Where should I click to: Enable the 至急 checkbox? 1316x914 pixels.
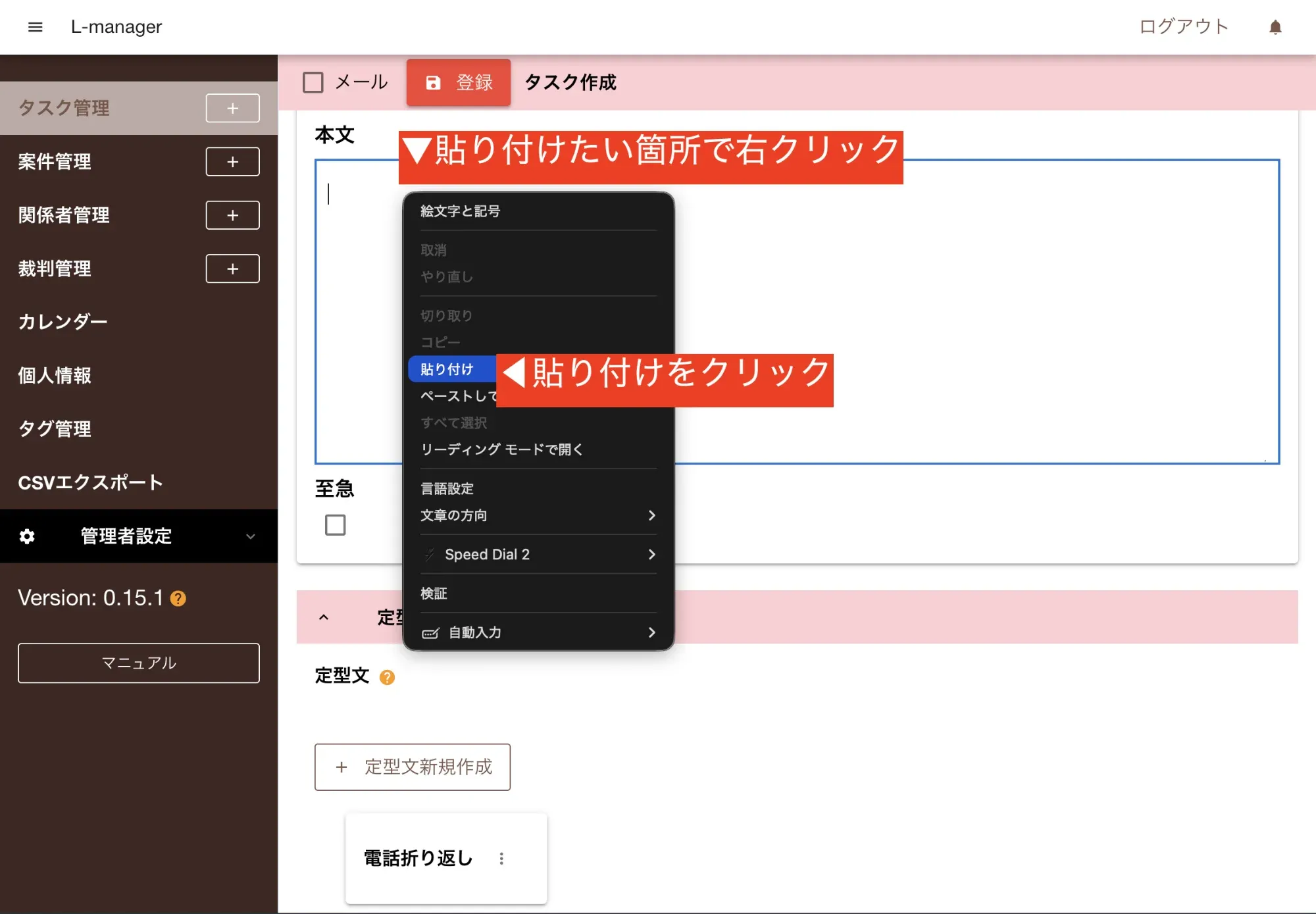tap(336, 525)
